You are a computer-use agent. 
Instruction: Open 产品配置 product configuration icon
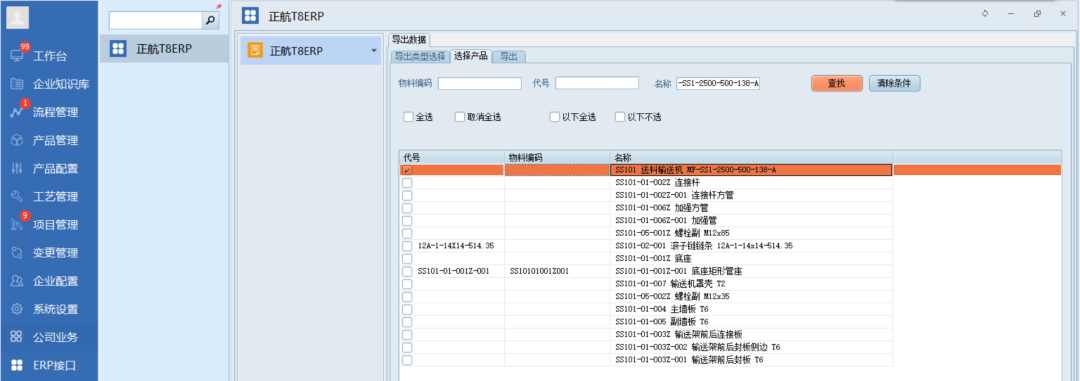(x=17, y=169)
